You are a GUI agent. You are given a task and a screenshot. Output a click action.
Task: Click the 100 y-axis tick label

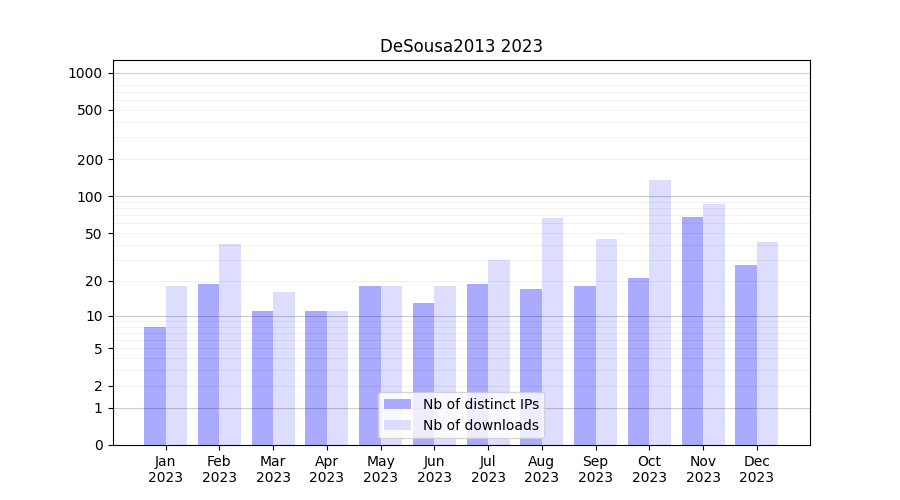tap(90, 197)
